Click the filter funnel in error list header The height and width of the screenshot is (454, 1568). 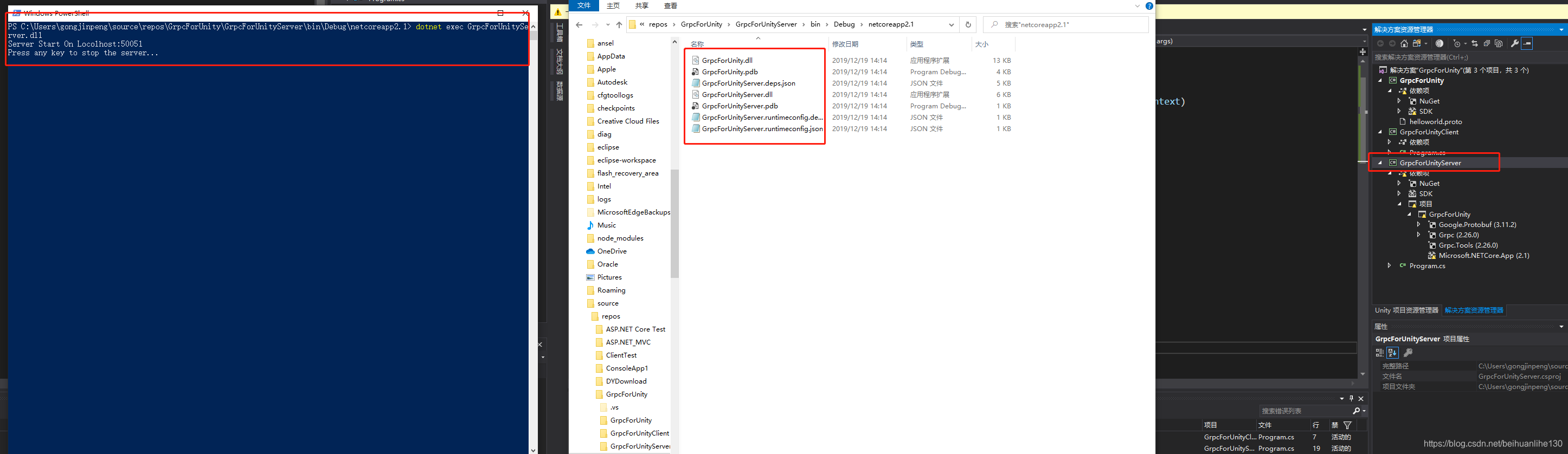(x=1348, y=426)
